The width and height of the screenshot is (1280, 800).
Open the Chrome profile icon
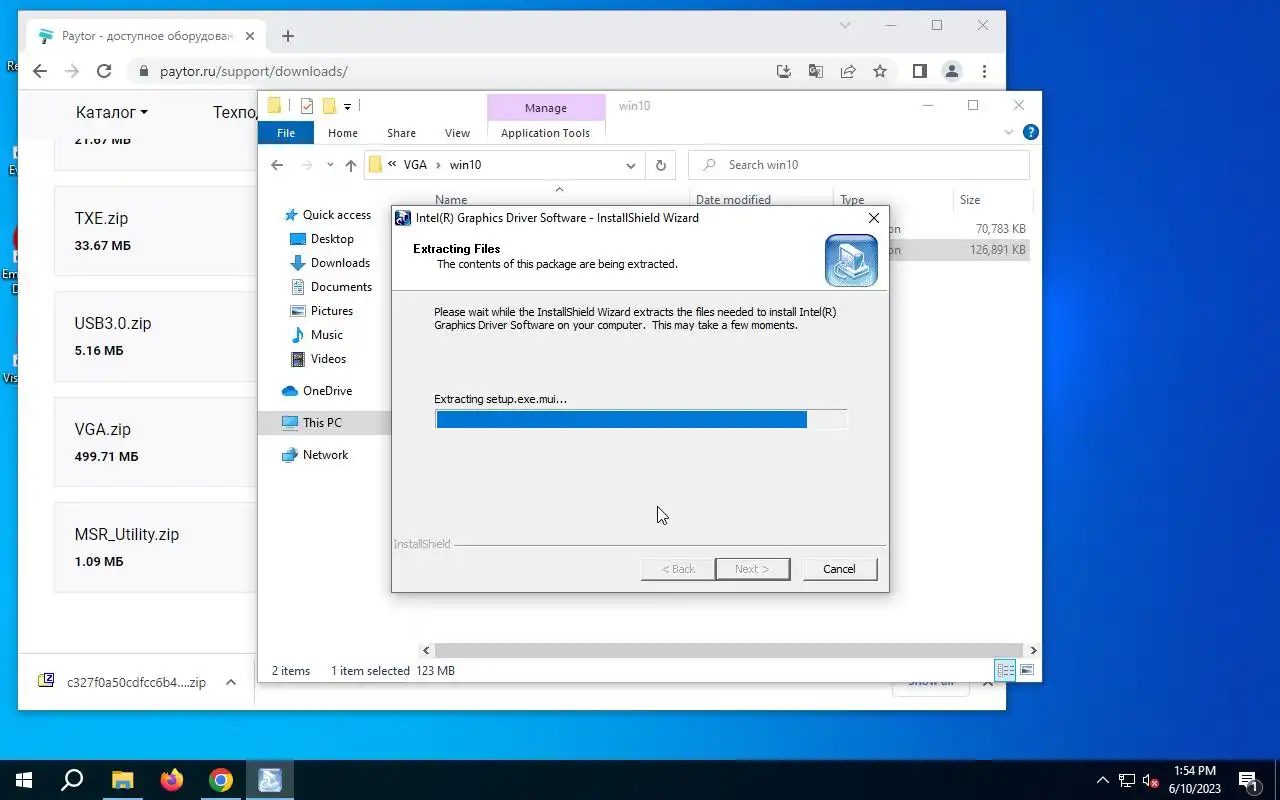pyautogui.click(x=952, y=71)
